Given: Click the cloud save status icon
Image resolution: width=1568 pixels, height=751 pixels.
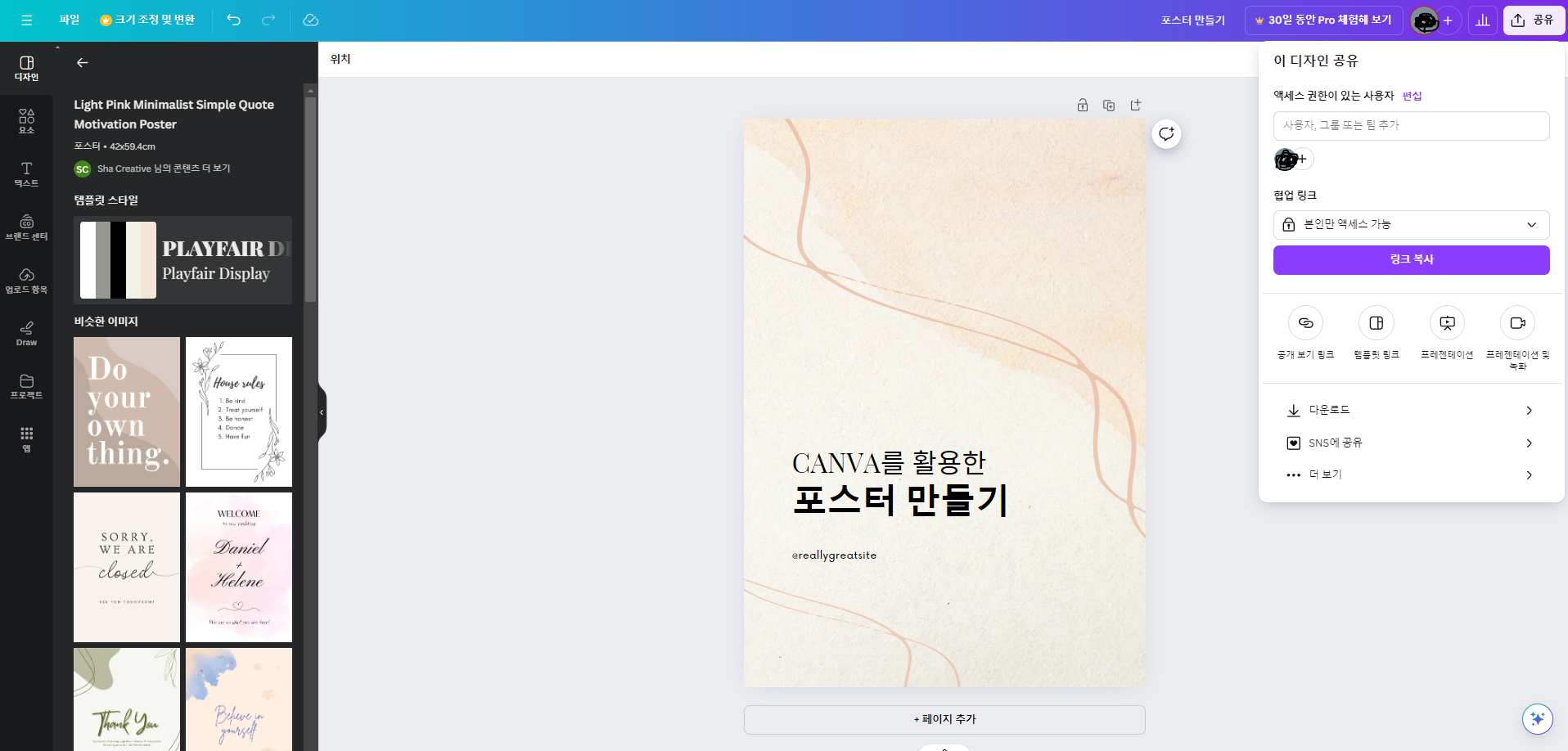Looking at the screenshot, I should (310, 20).
